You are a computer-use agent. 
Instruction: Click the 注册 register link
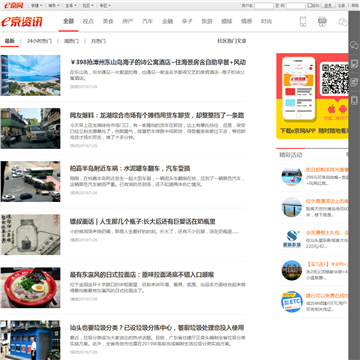(341, 5)
